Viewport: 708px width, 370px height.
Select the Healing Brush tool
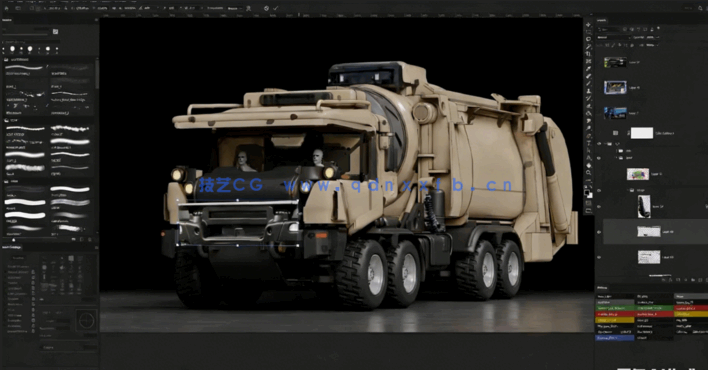coord(588,76)
